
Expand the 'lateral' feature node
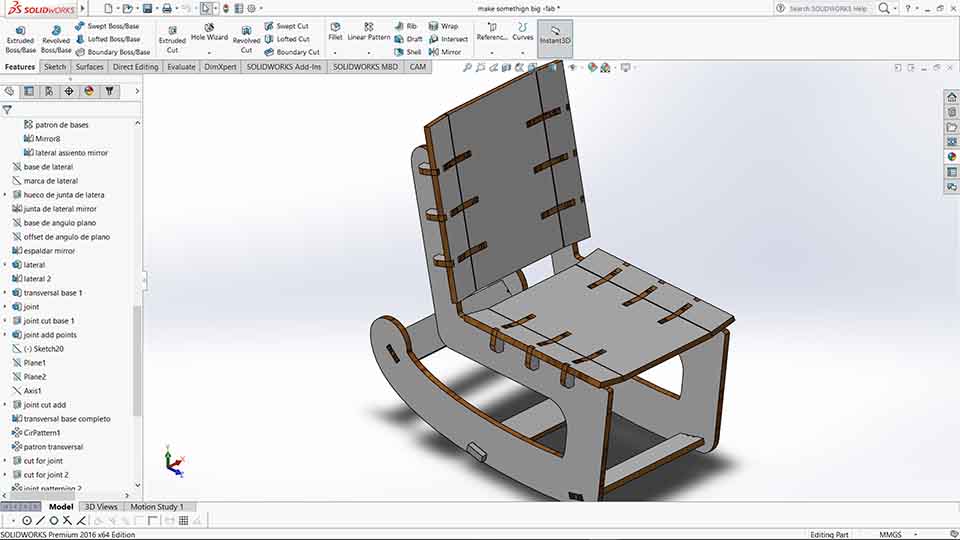tap(6, 265)
